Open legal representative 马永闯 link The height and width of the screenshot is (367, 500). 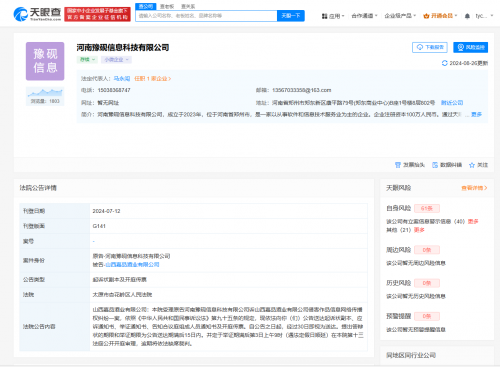122,79
